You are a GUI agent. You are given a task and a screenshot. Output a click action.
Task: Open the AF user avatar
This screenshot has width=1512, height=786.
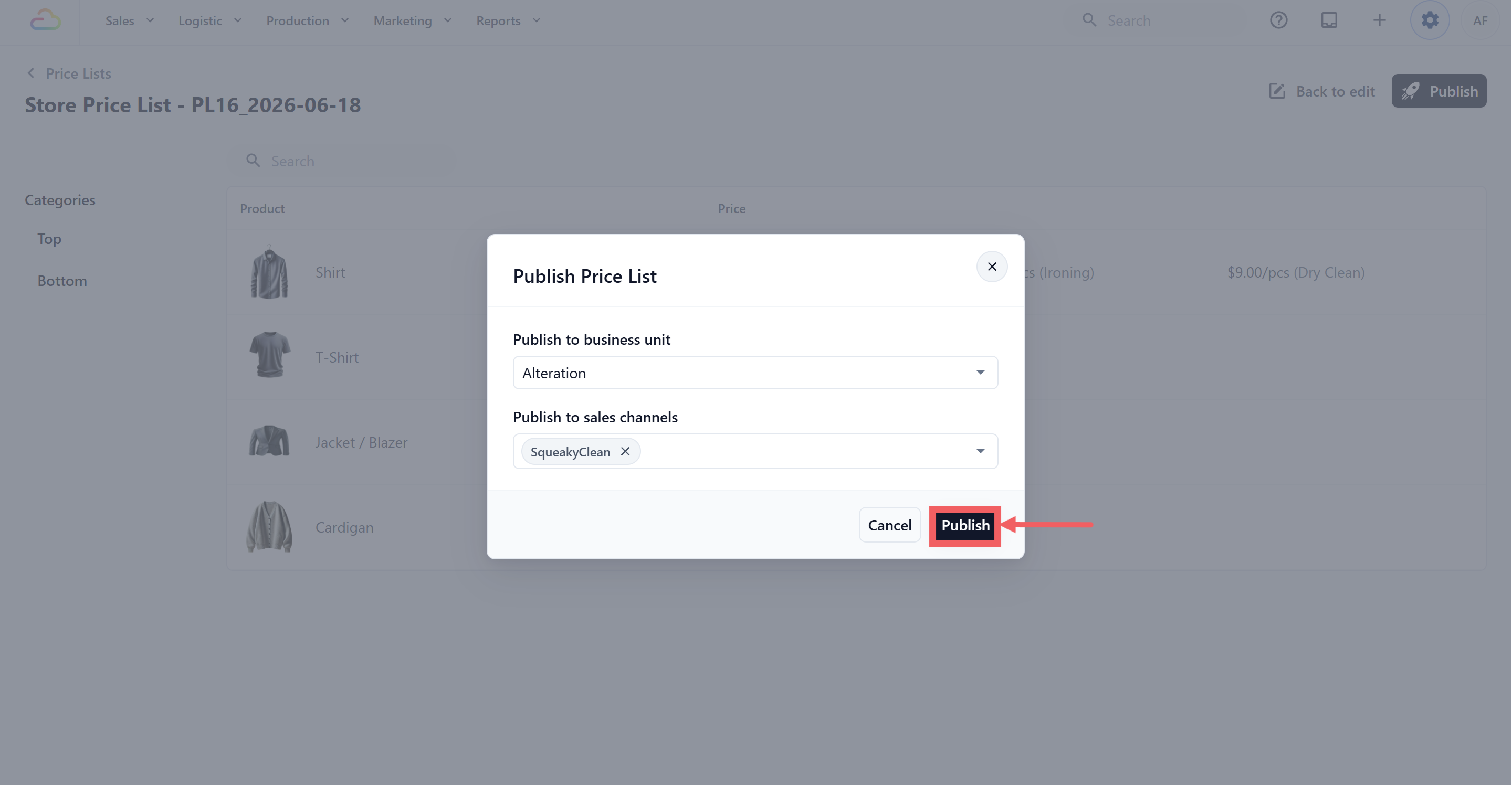coord(1480,20)
